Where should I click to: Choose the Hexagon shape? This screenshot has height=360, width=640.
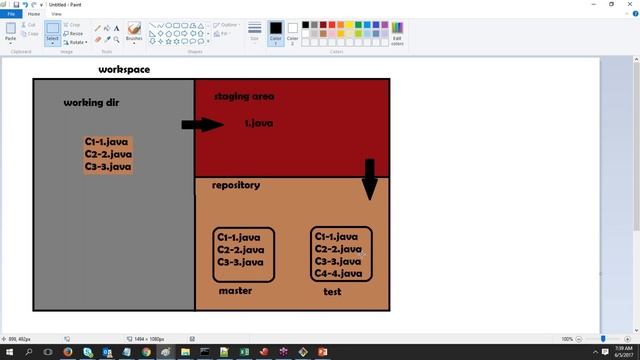pos(176,33)
